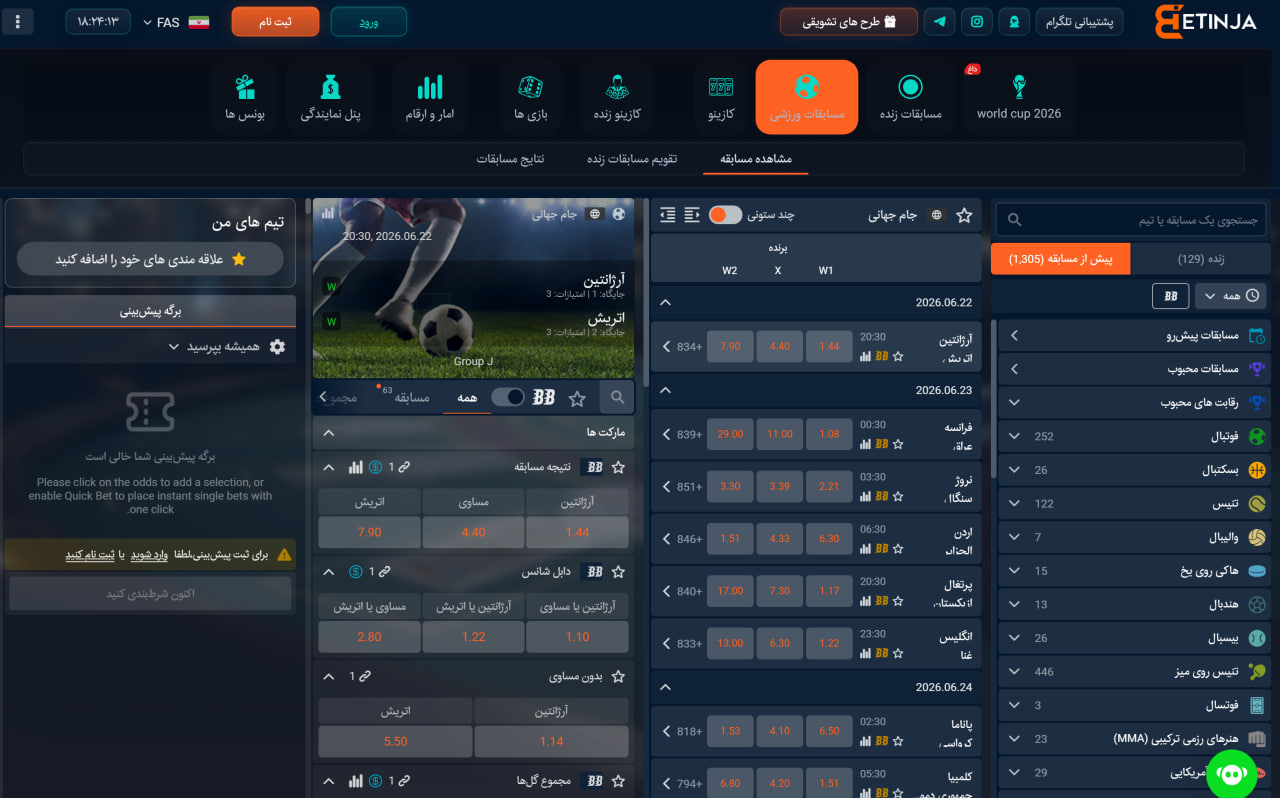Click the login (ورود) button

pyautogui.click(x=369, y=21)
